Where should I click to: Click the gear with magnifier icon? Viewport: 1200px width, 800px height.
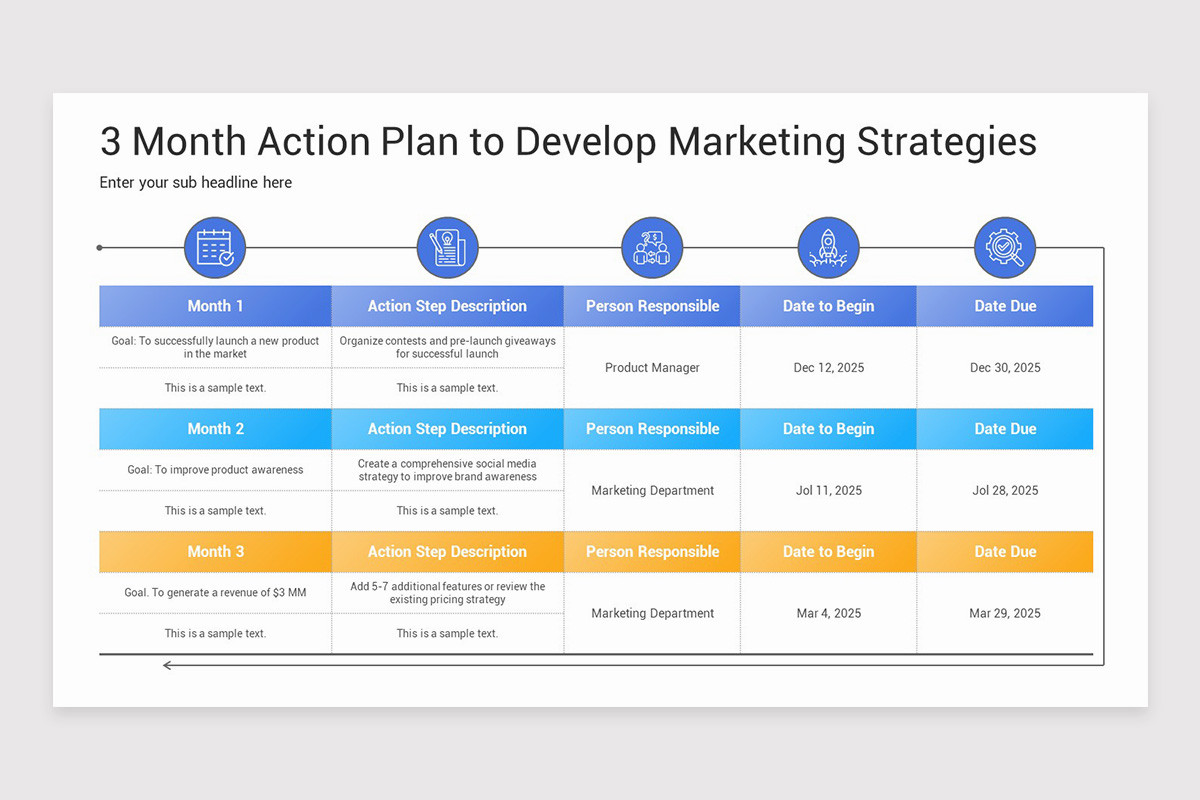[x=1005, y=248]
